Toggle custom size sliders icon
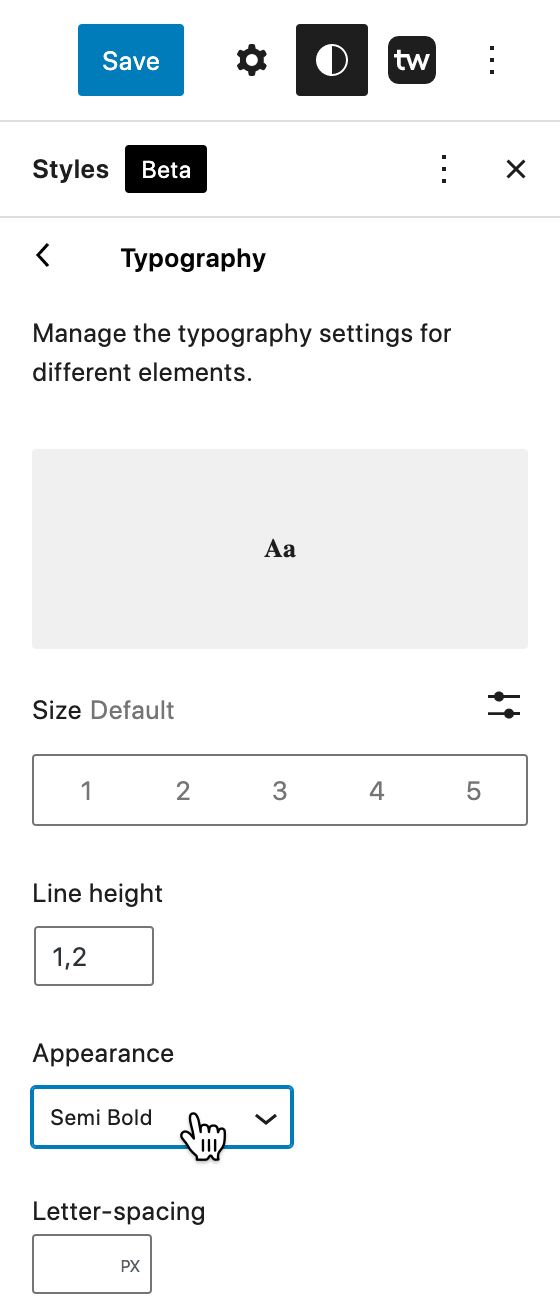Screen dimensions: 560x1310 pos(504,705)
